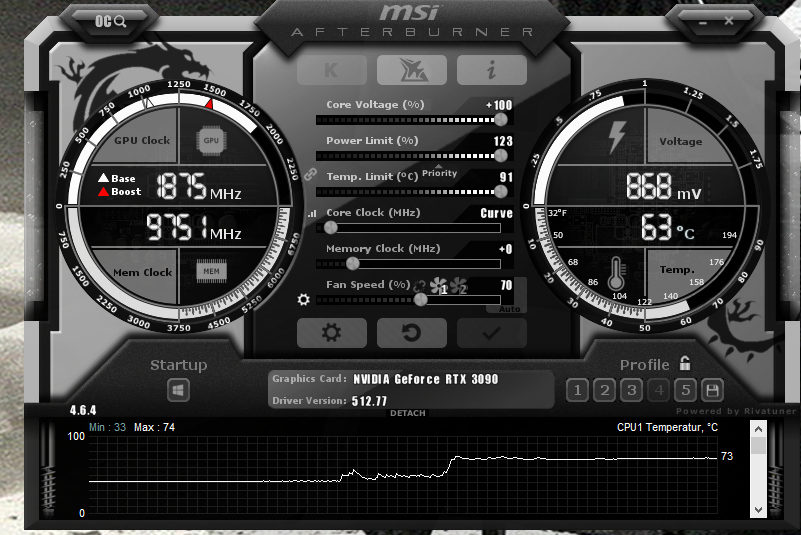
Task: Click the 63 °C temperature readout
Action: pos(668,227)
